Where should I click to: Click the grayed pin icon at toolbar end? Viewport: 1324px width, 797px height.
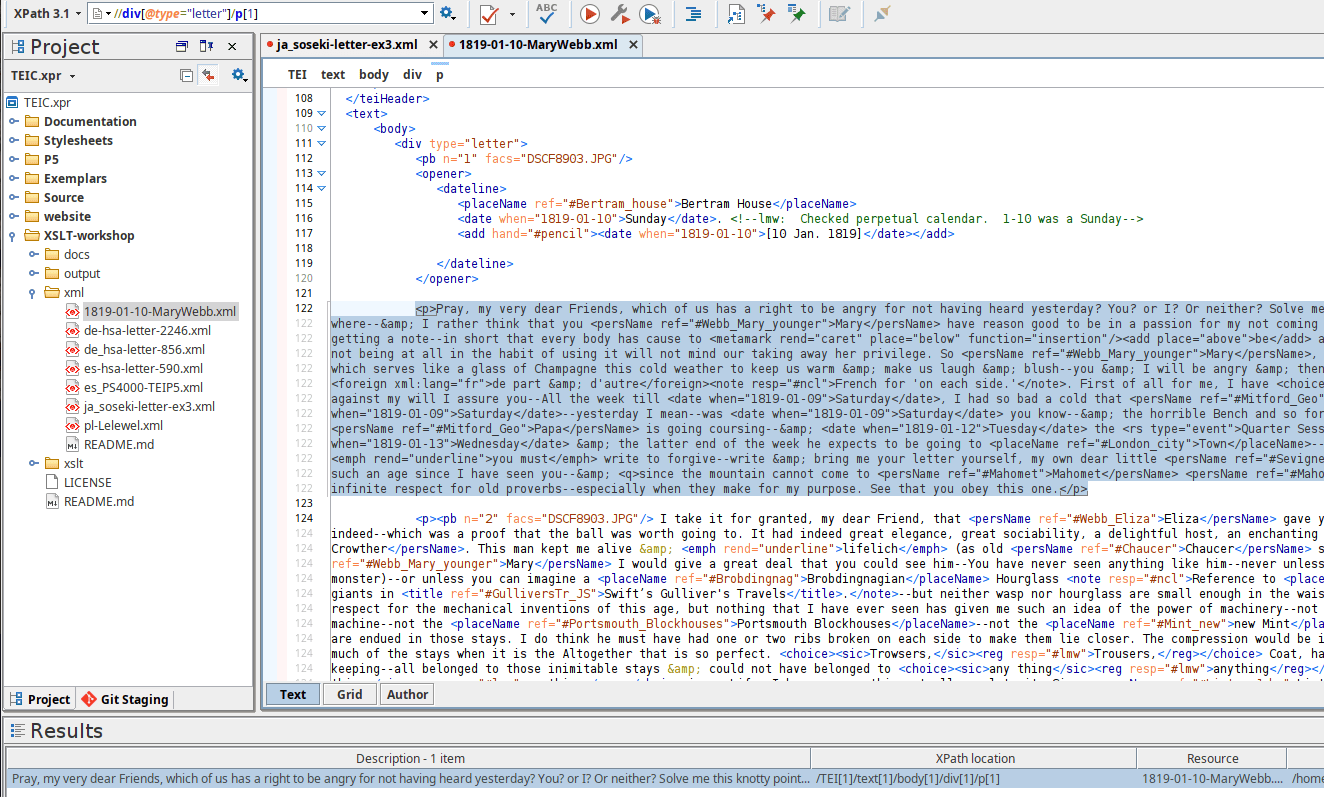tap(881, 14)
